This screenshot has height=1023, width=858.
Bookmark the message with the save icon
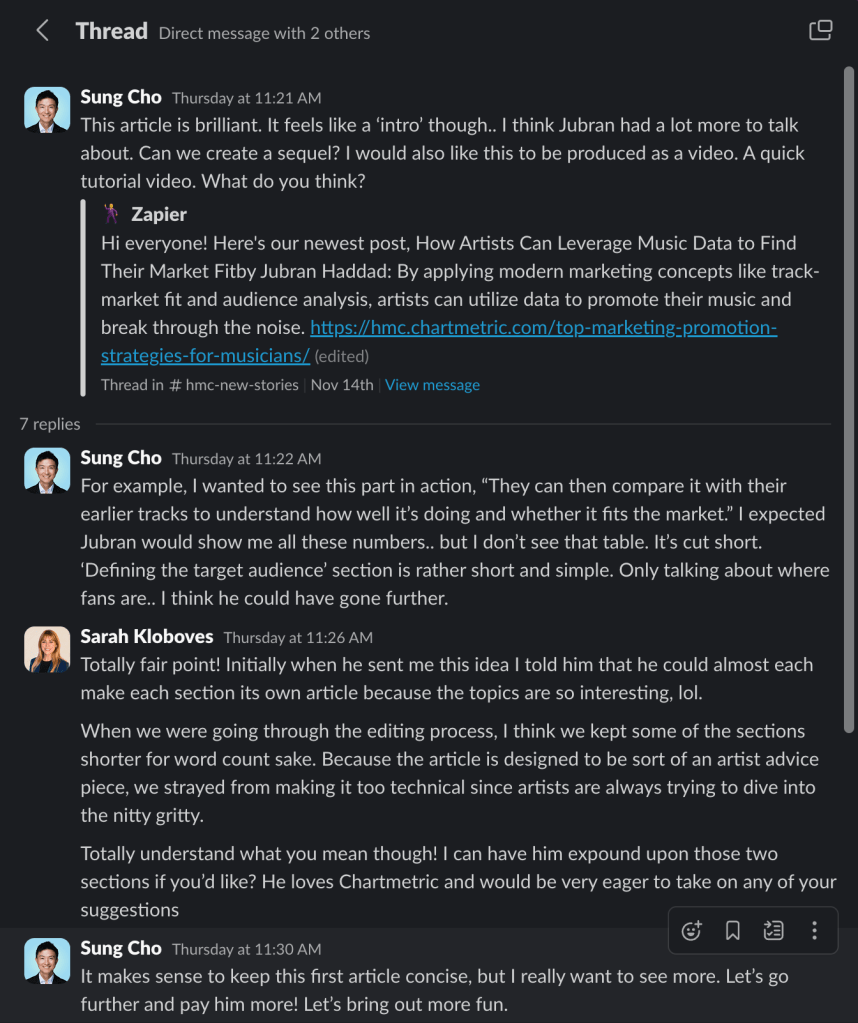732,931
